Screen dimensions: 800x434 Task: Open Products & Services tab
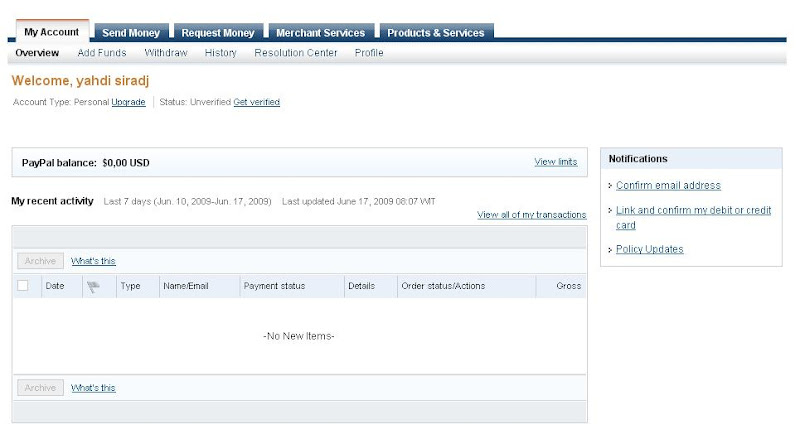click(x=436, y=32)
